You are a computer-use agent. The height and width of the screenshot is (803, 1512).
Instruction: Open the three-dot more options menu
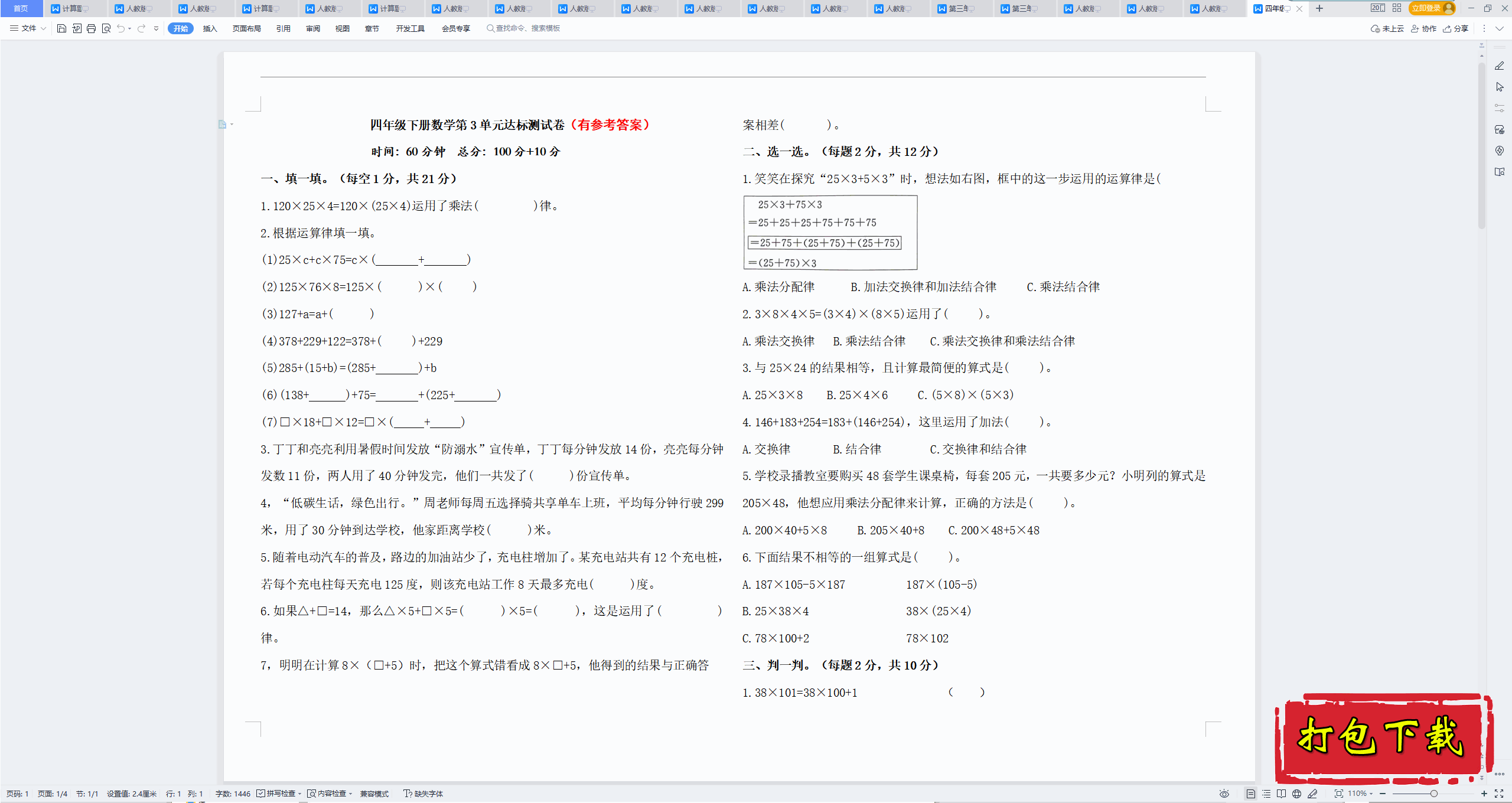(x=1484, y=28)
